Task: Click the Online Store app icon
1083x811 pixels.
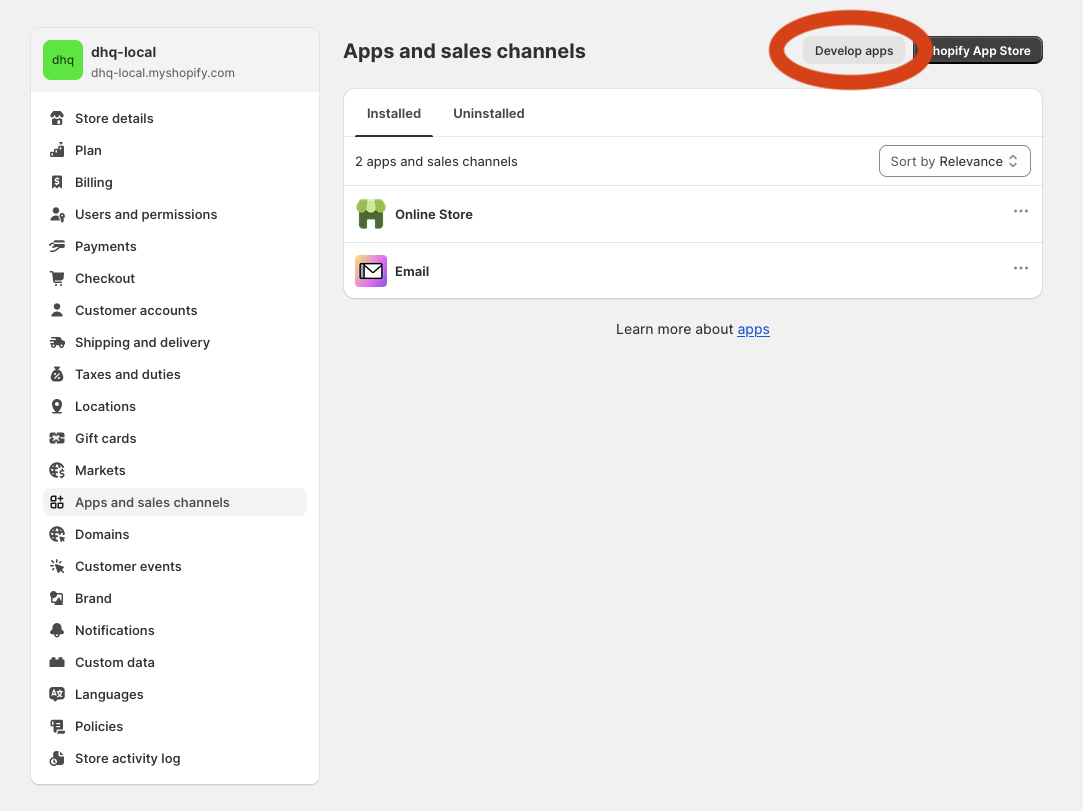Action: [x=371, y=214]
